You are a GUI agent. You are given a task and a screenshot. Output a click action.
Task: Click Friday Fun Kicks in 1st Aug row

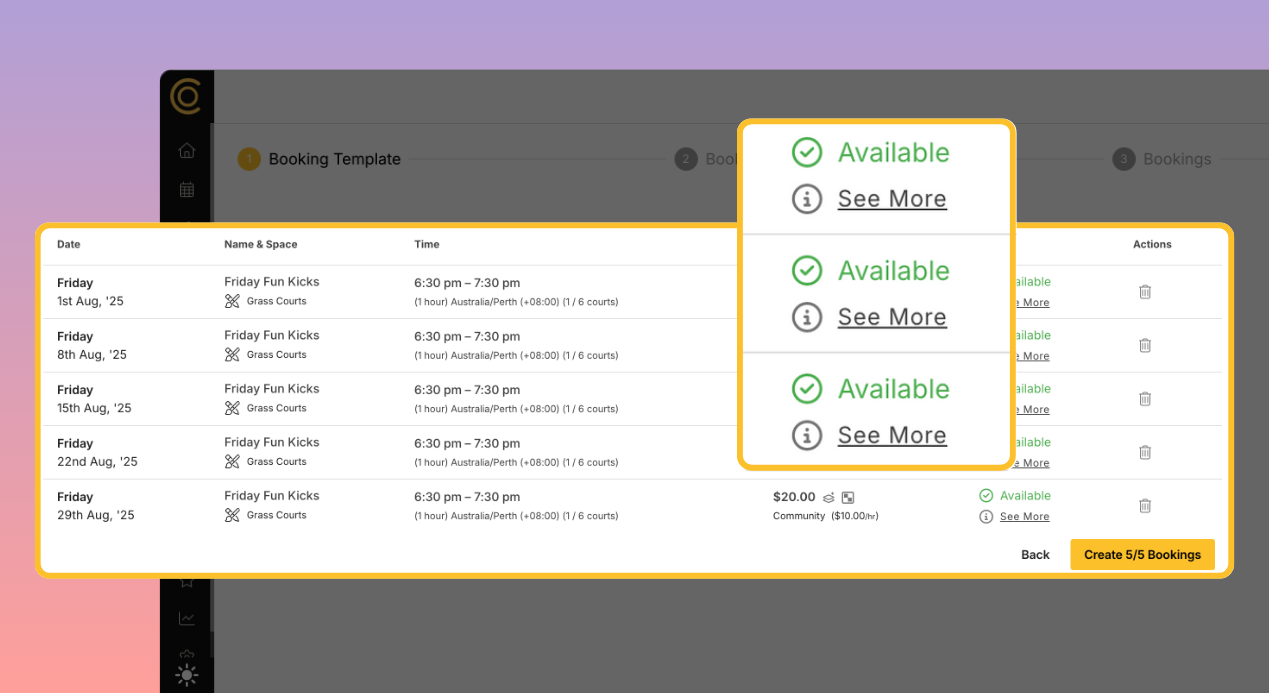click(x=272, y=282)
